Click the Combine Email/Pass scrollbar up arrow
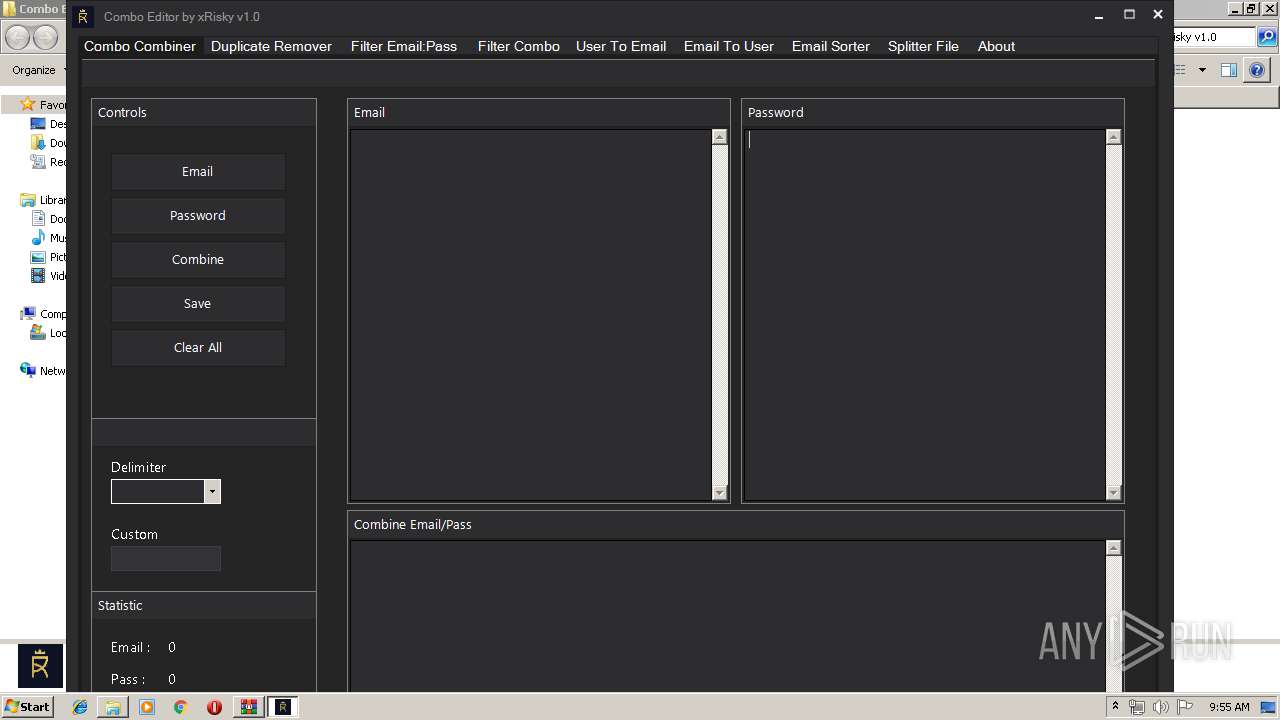Image resolution: width=1280 pixels, height=720 pixels. pyautogui.click(x=1114, y=548)
